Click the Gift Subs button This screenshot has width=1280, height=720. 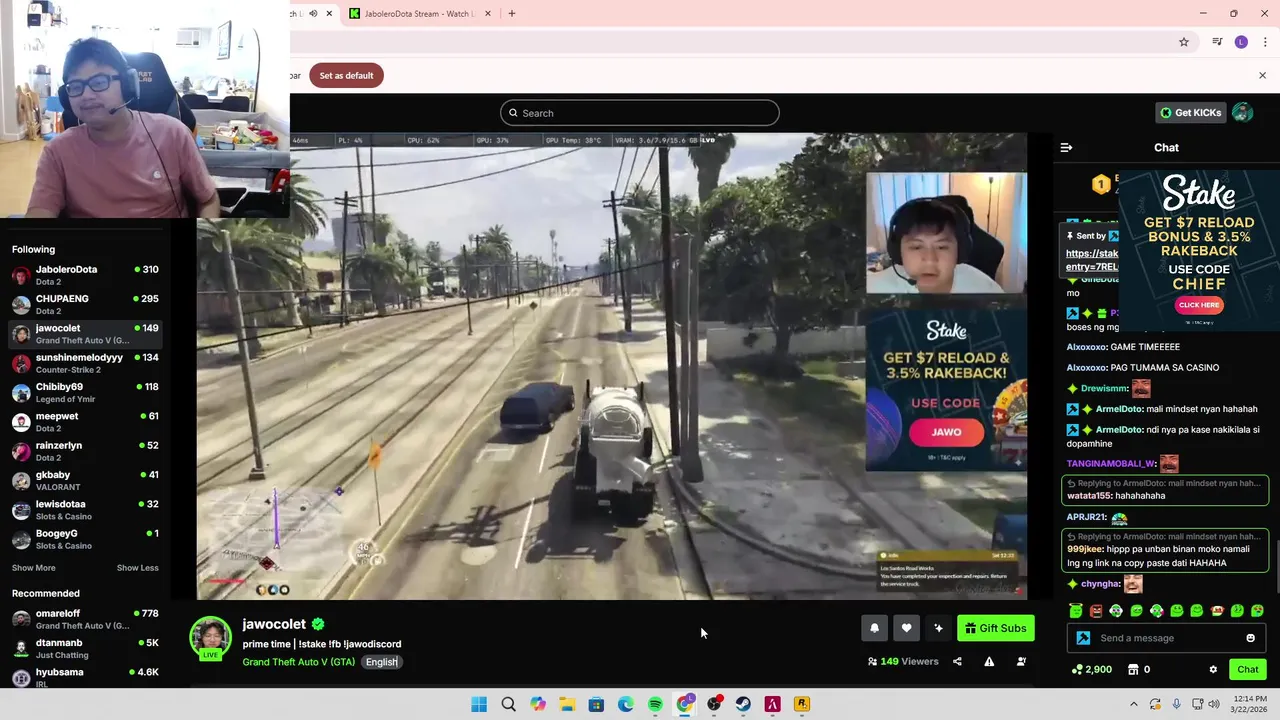point(995,628)
